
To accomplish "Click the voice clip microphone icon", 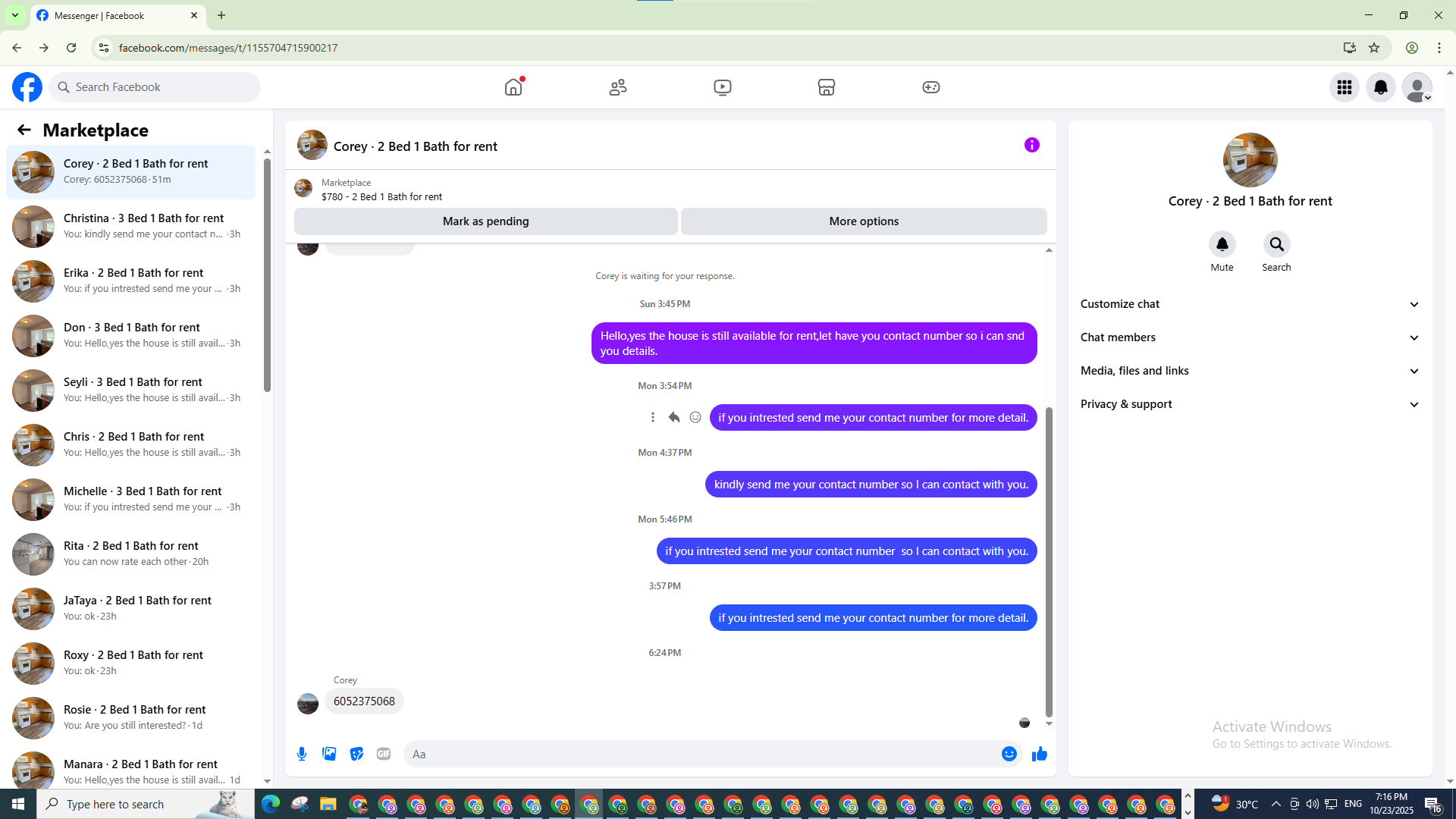I will [302, 754].
